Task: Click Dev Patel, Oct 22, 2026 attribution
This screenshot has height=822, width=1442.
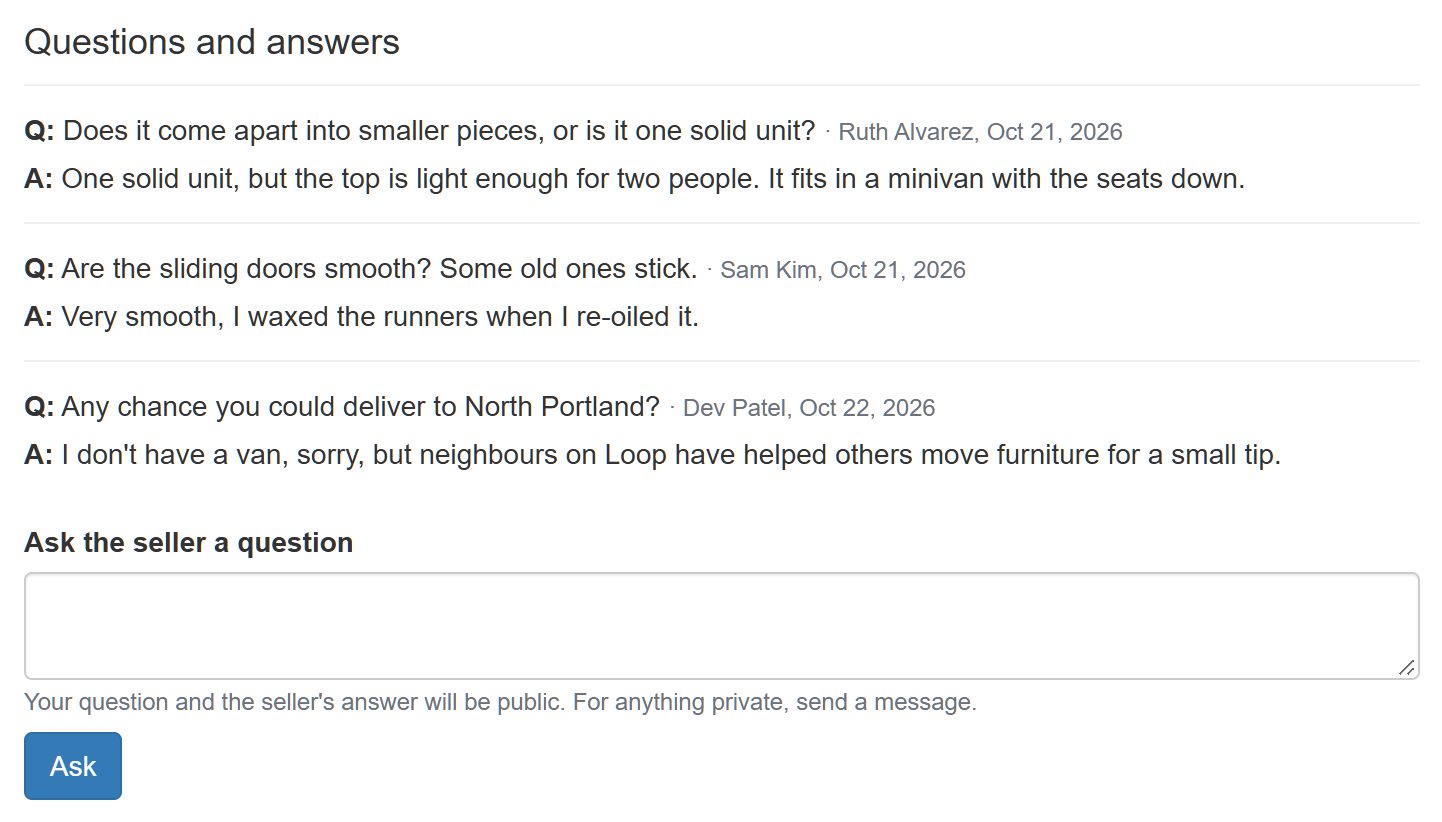Action: (809, 408)
